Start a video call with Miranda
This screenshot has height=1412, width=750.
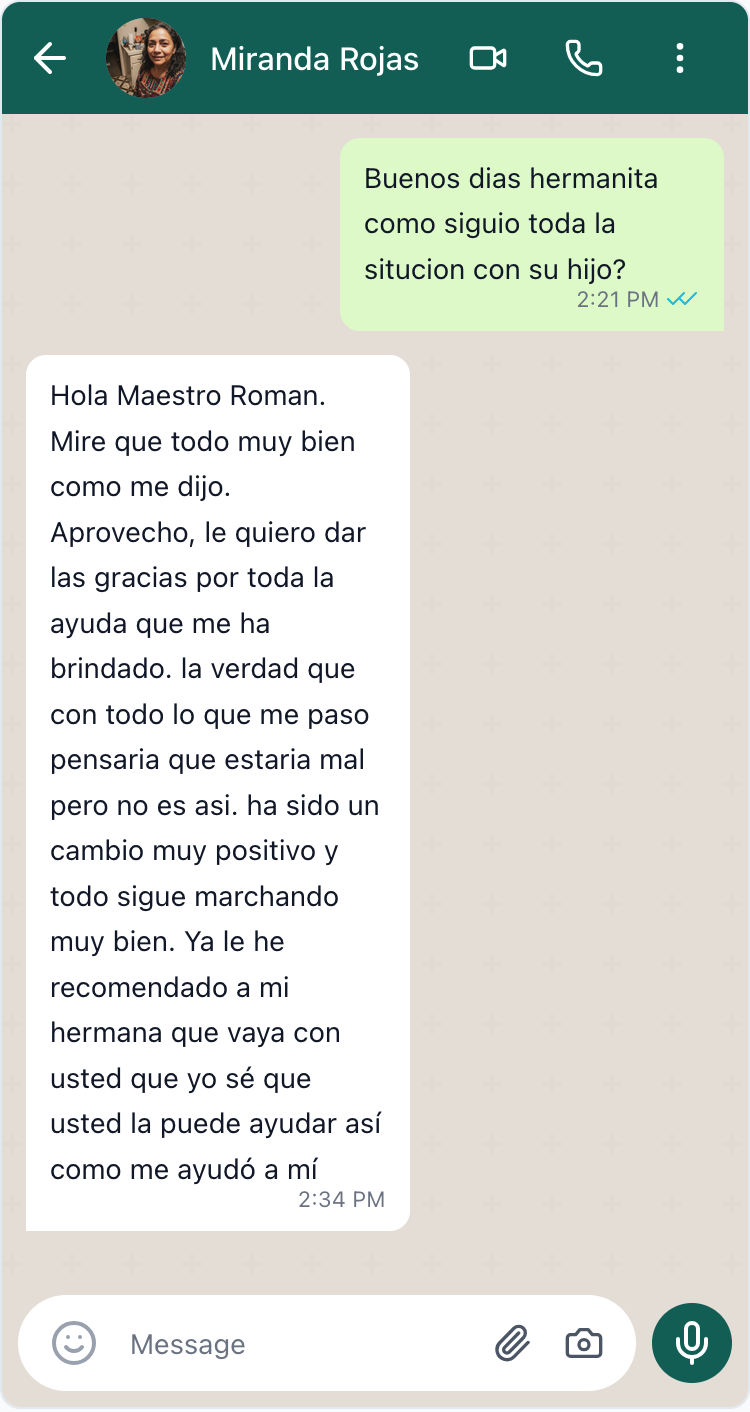[x=488, y=59]
